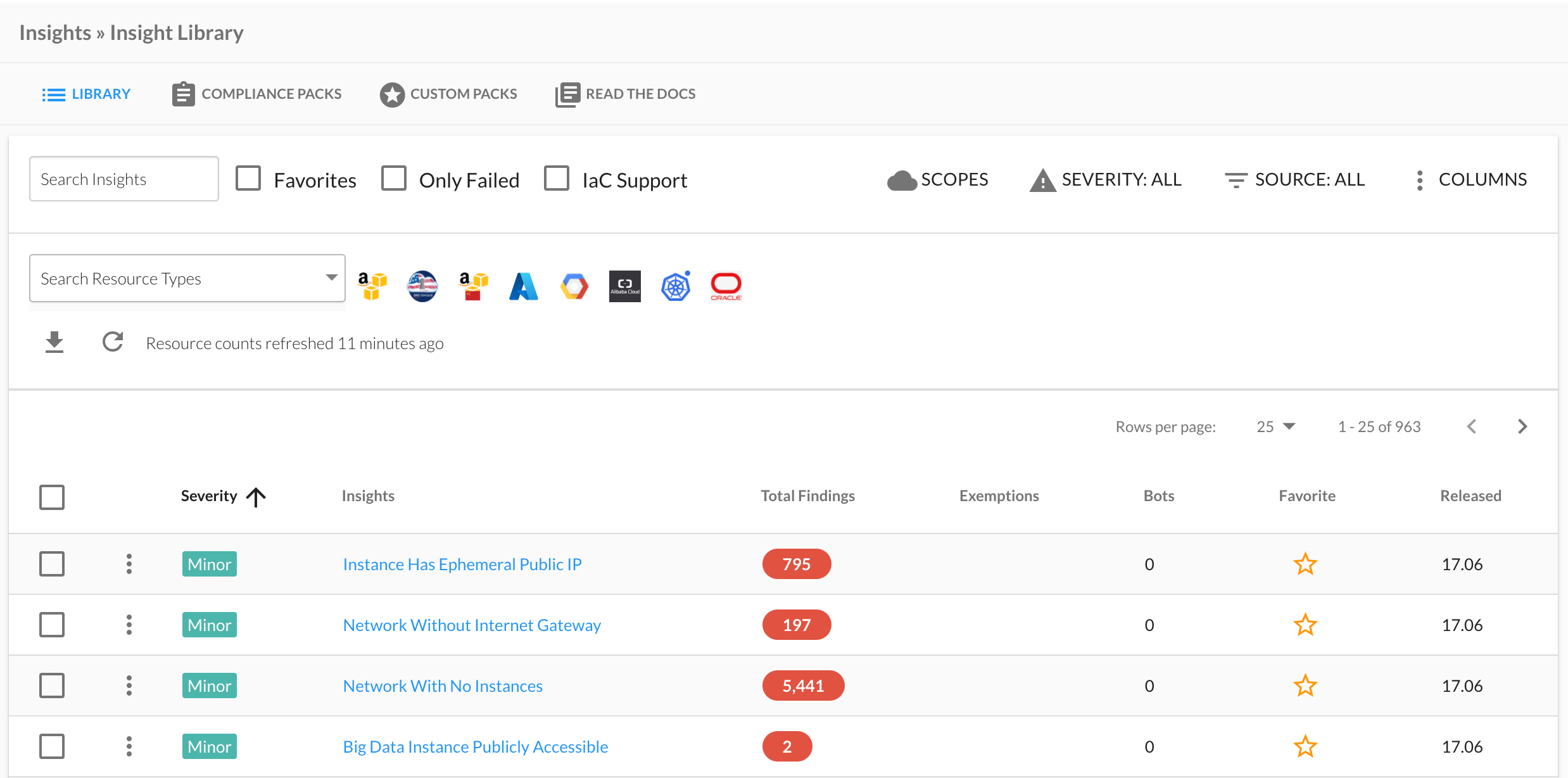The image size is (1568, 778).
Task: Favorite the Network With No Instances insight
Action: 1305,686
